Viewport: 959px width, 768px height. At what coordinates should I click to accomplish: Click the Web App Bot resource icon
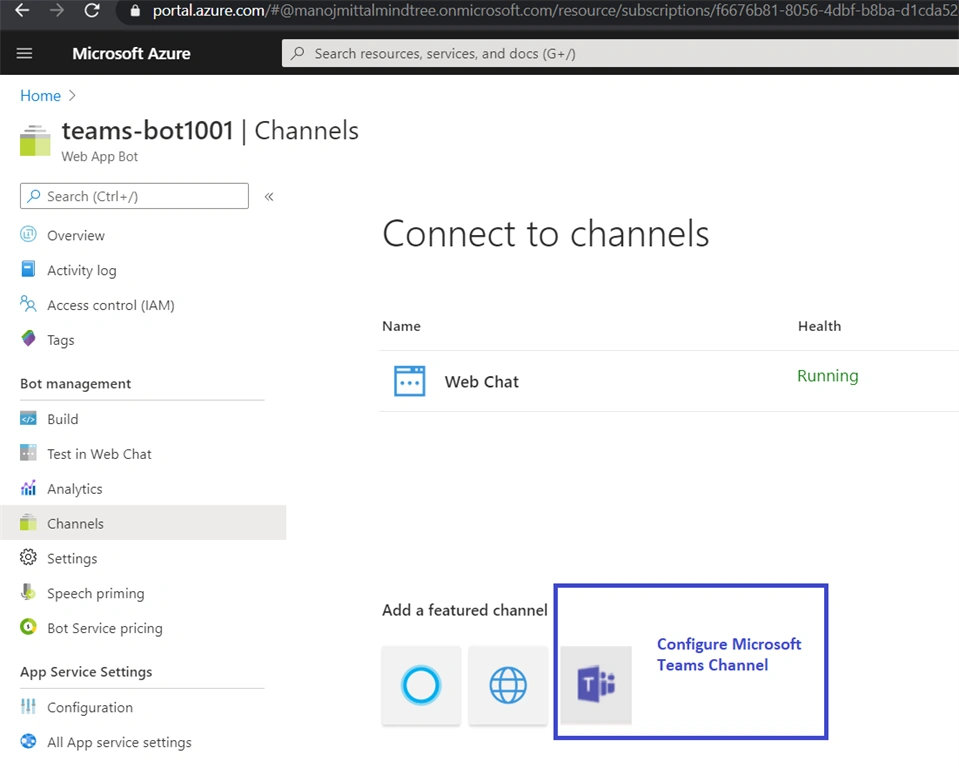click(x=35, y=141)
